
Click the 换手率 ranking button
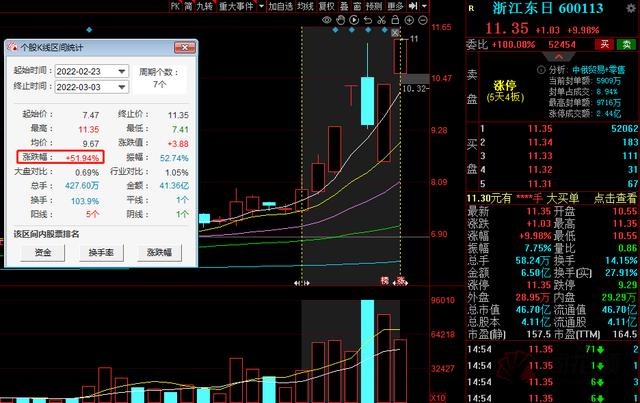click(x=101, y=252)
